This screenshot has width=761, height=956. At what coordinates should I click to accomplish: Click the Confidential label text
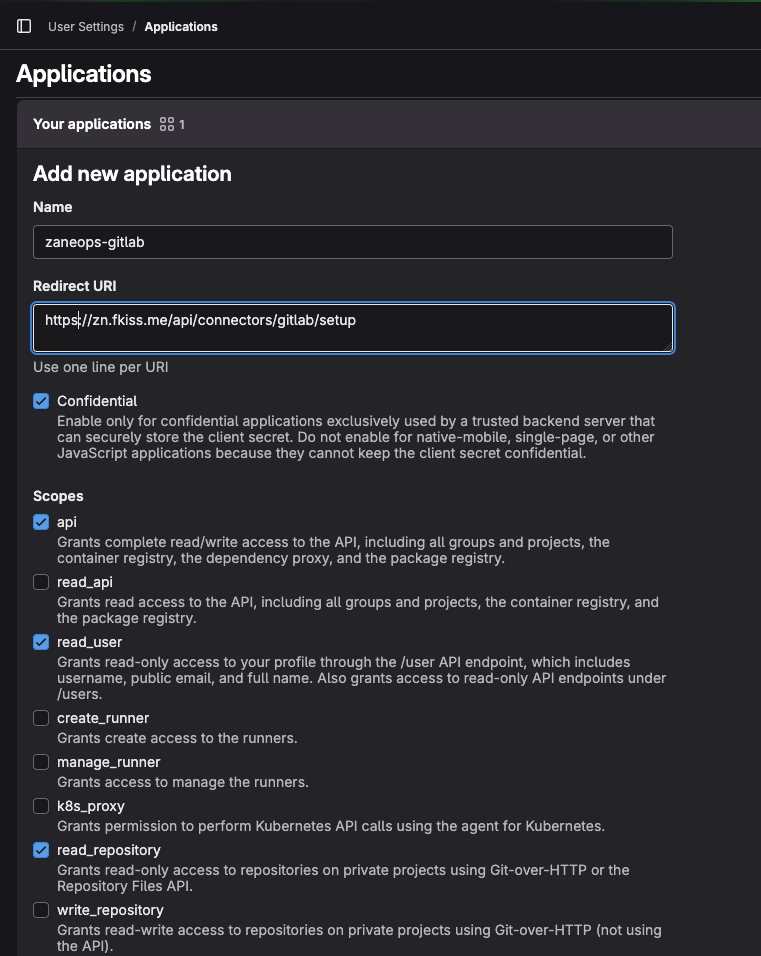pos(97,401)
